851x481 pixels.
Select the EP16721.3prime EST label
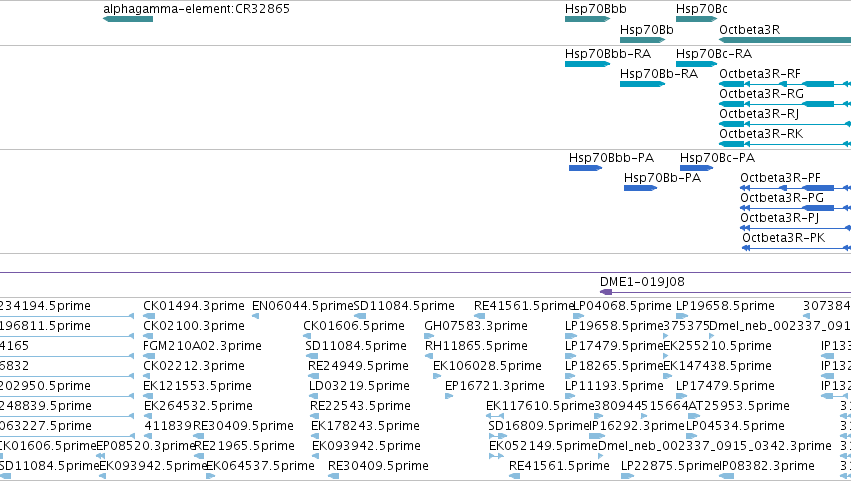tap(494, 386)
